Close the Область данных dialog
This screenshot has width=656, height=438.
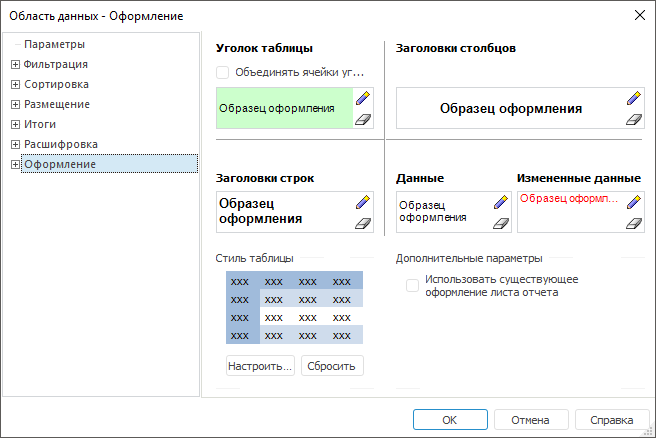pyautogui.click(x=640, y=15)
